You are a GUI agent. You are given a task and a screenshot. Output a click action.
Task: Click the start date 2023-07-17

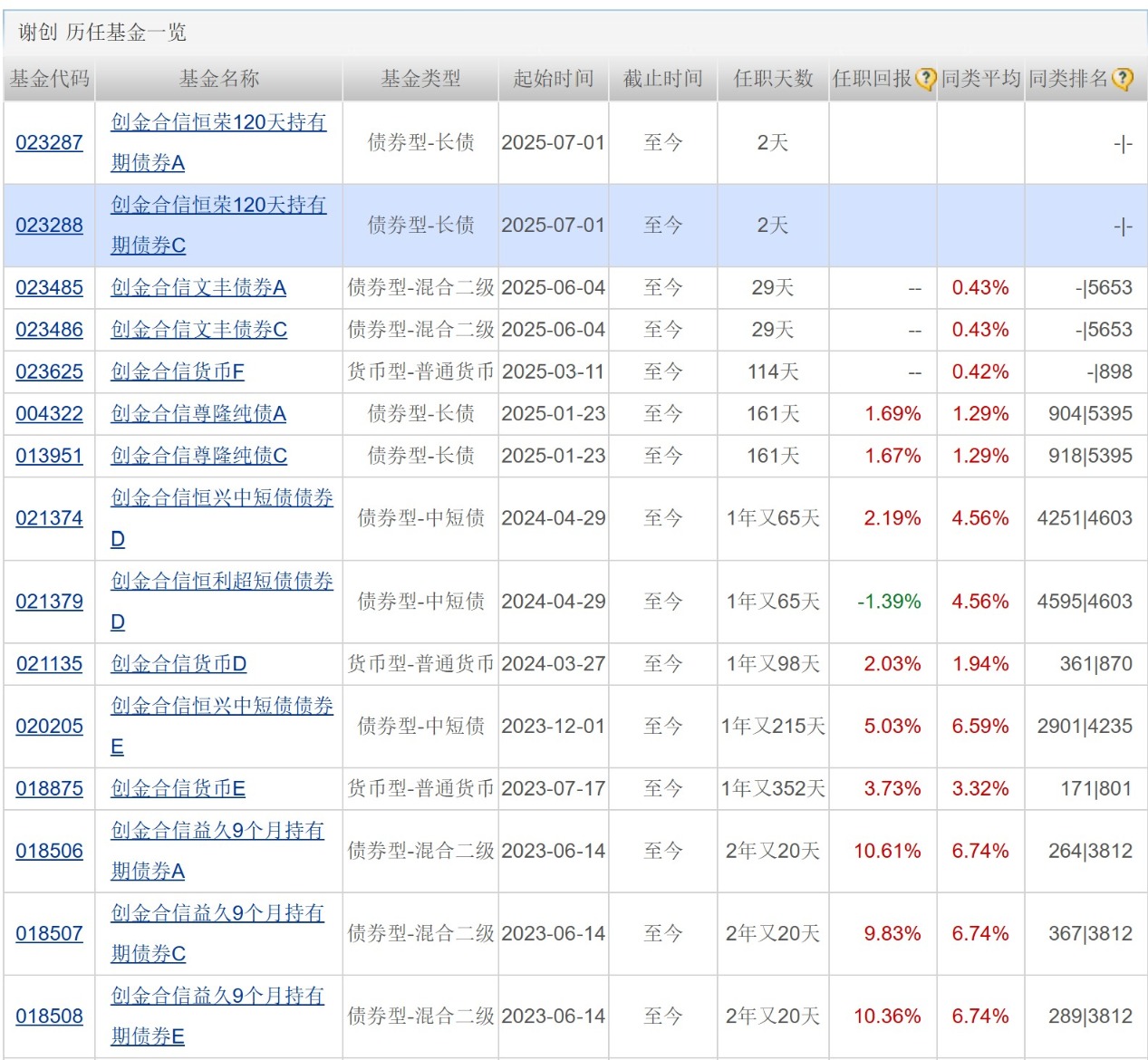554,789
